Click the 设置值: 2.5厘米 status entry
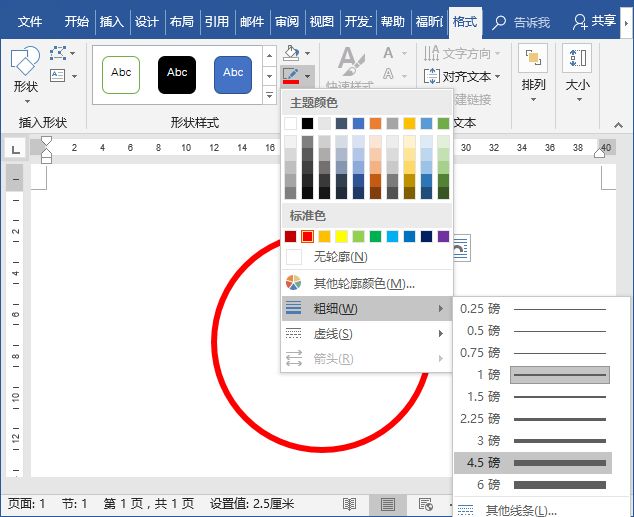Screen dimensions: 634x517 tap(251, 504)
